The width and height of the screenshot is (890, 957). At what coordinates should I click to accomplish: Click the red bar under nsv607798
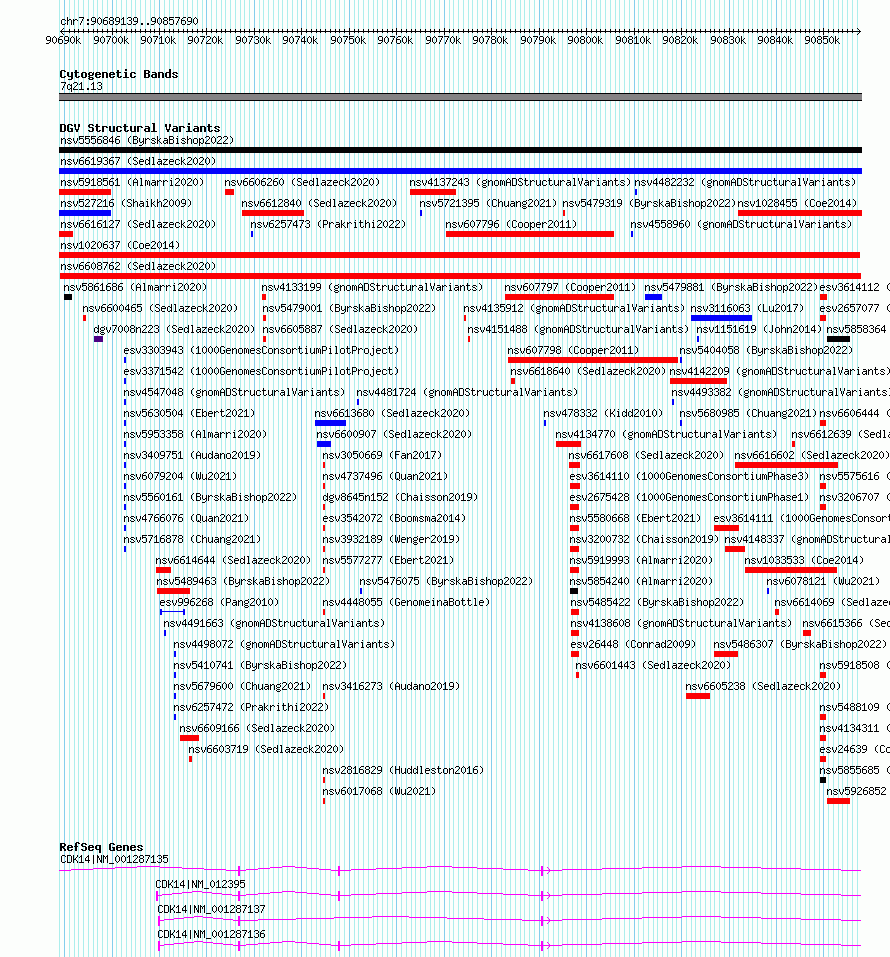tap(593, 360)
